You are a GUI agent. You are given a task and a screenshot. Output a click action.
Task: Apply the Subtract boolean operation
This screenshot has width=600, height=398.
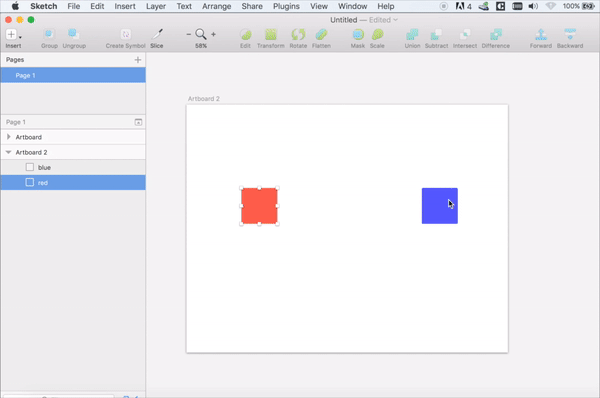pos(436,34)
